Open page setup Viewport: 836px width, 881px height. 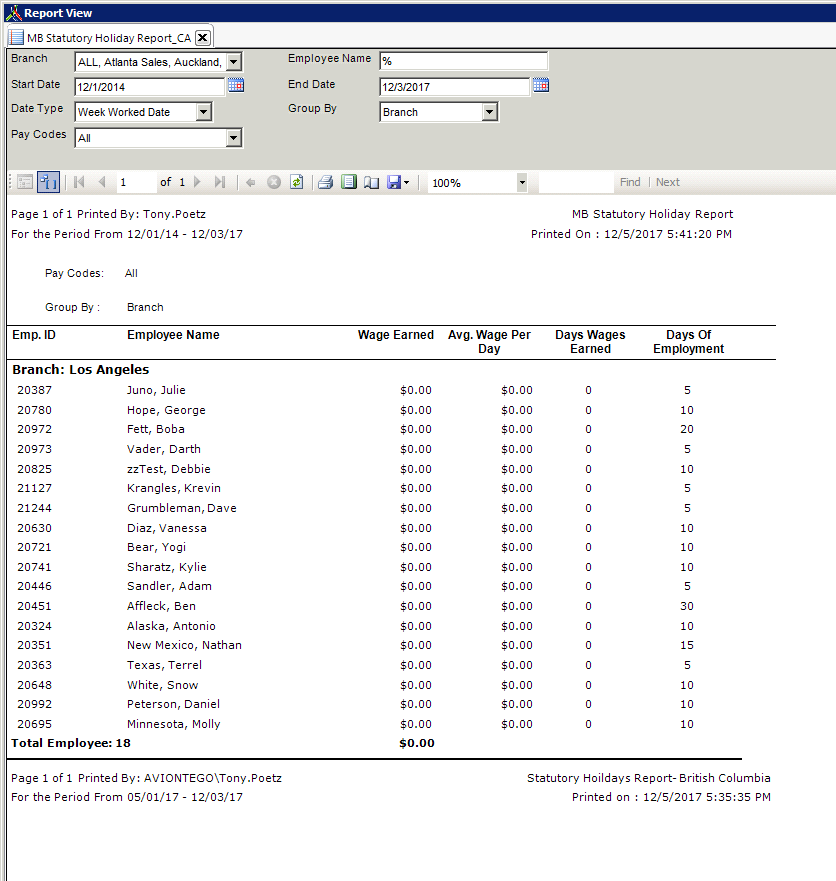[371, 182]
